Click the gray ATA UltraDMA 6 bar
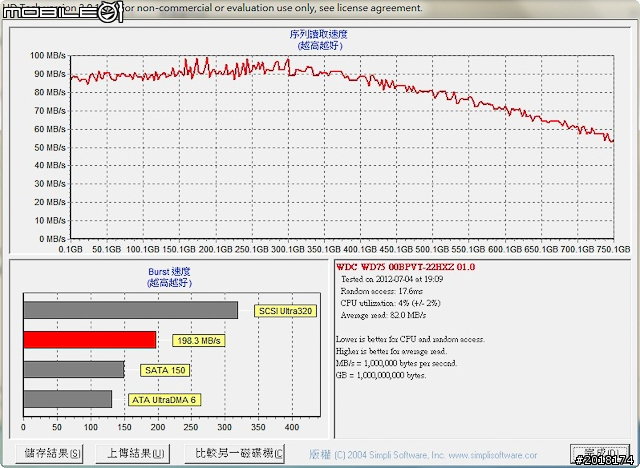640x468 pixels. (67, 399)
